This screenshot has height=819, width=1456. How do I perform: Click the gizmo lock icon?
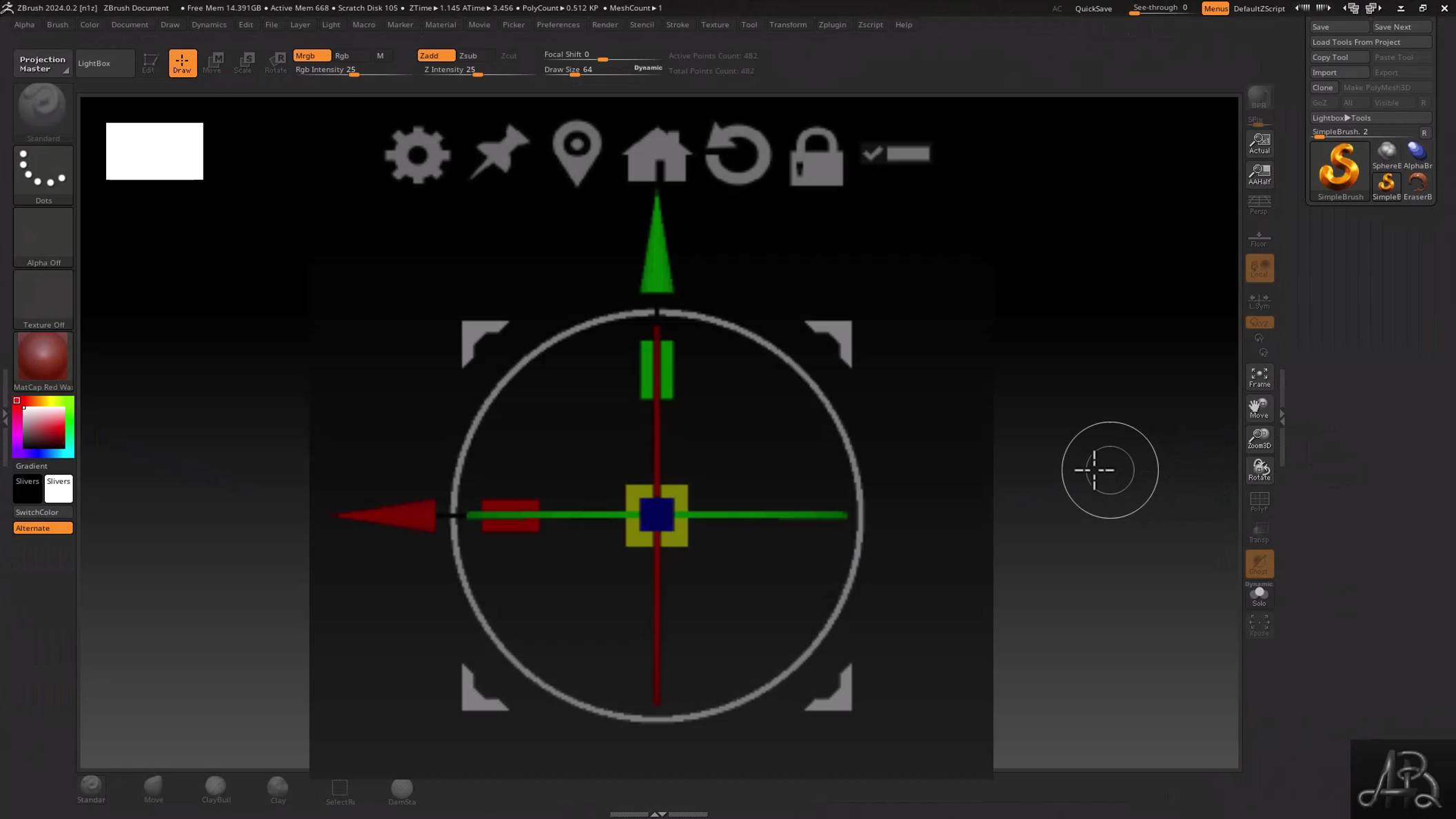pyautogui.click(x=816, y=157)
